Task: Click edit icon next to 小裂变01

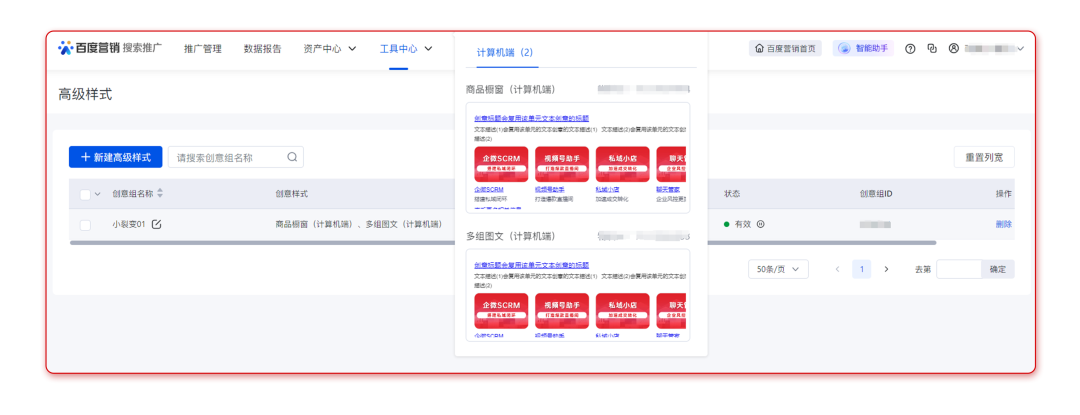Action: 156,224
